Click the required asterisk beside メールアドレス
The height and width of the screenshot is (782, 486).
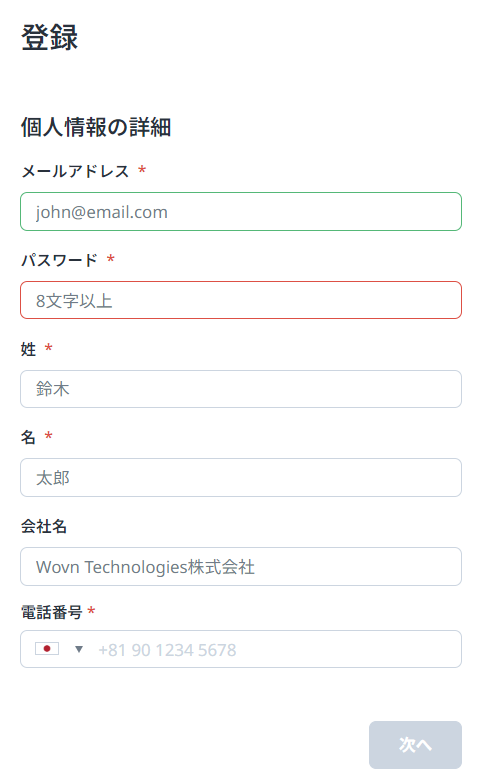coord(142,170)
